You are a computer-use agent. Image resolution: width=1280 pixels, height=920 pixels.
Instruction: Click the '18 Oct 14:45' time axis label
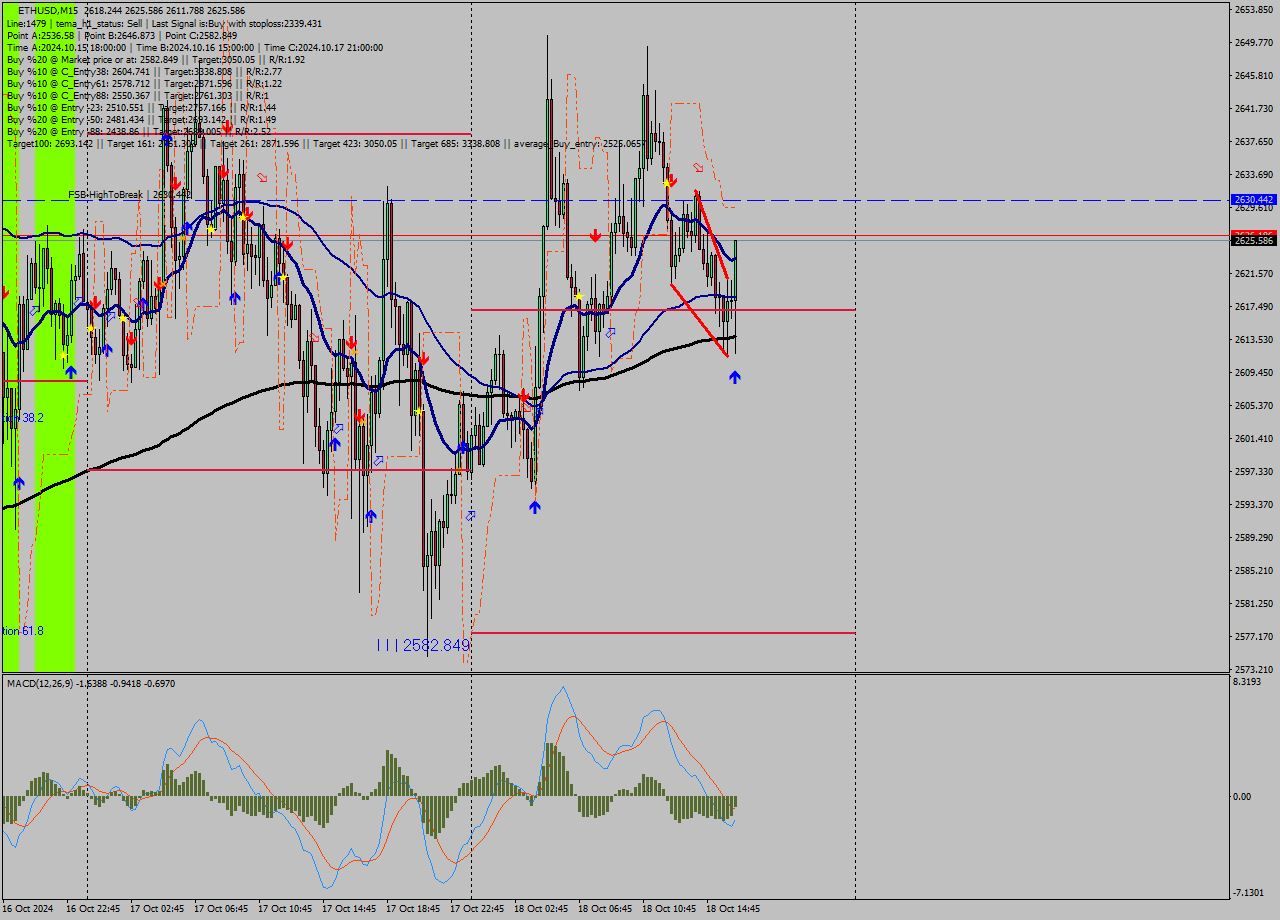[733, 909]
